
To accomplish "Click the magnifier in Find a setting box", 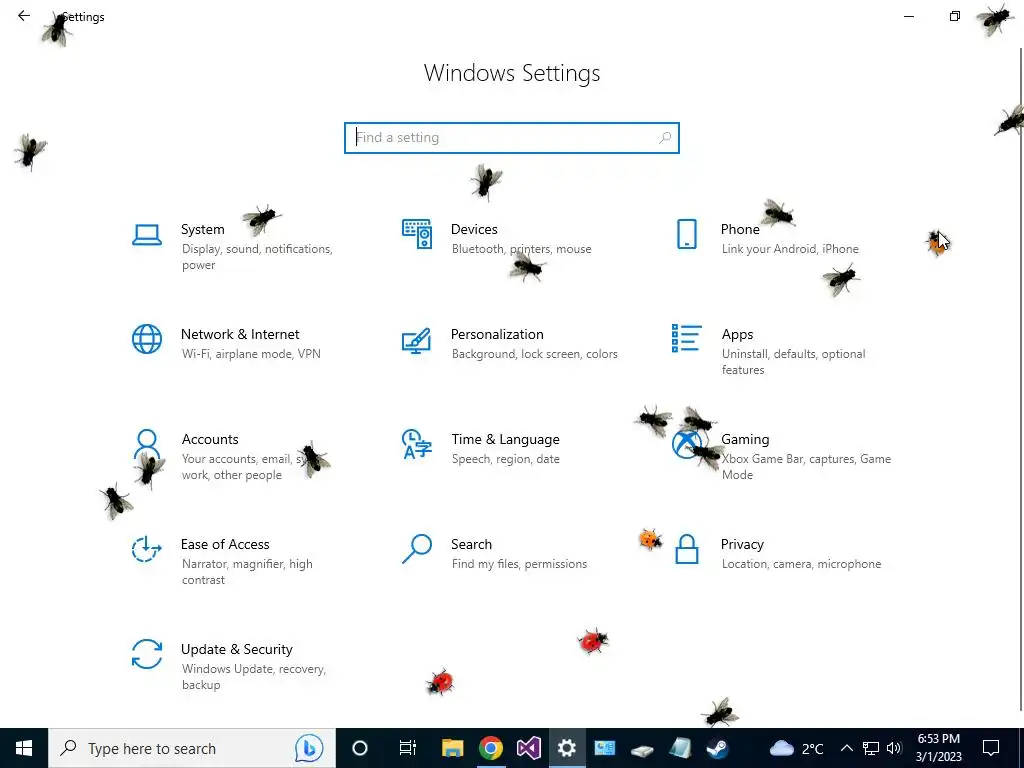I will [665, 138].
